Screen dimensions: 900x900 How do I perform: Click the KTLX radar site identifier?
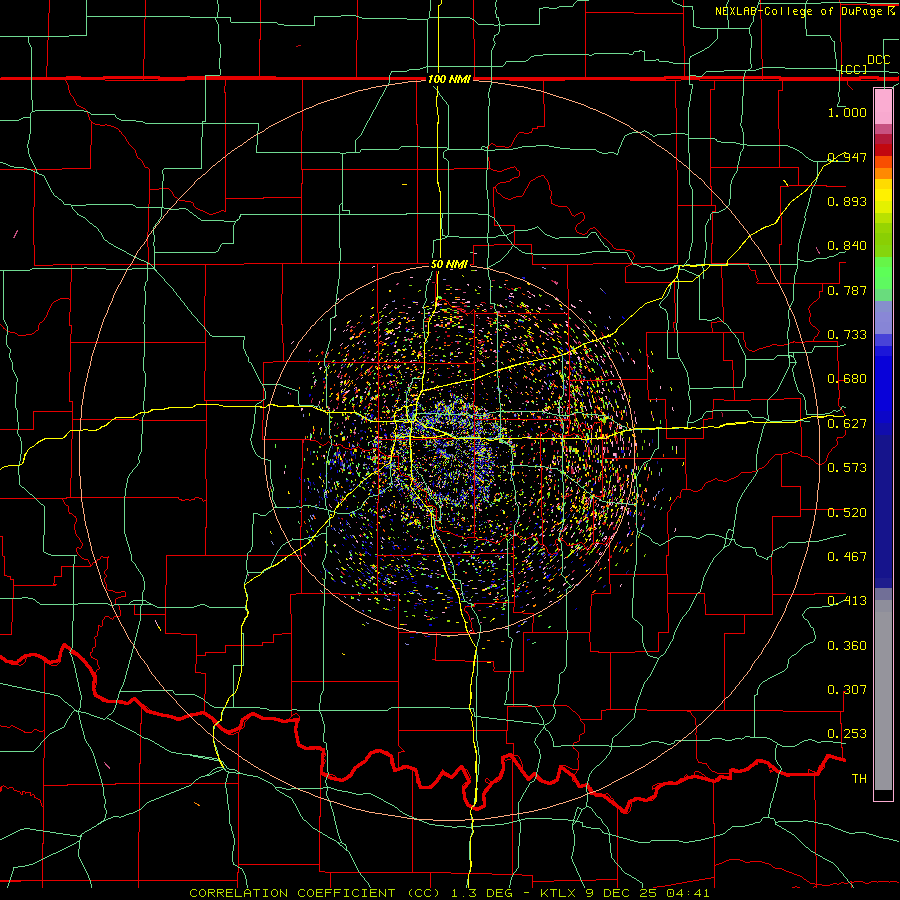pos(560,893)
